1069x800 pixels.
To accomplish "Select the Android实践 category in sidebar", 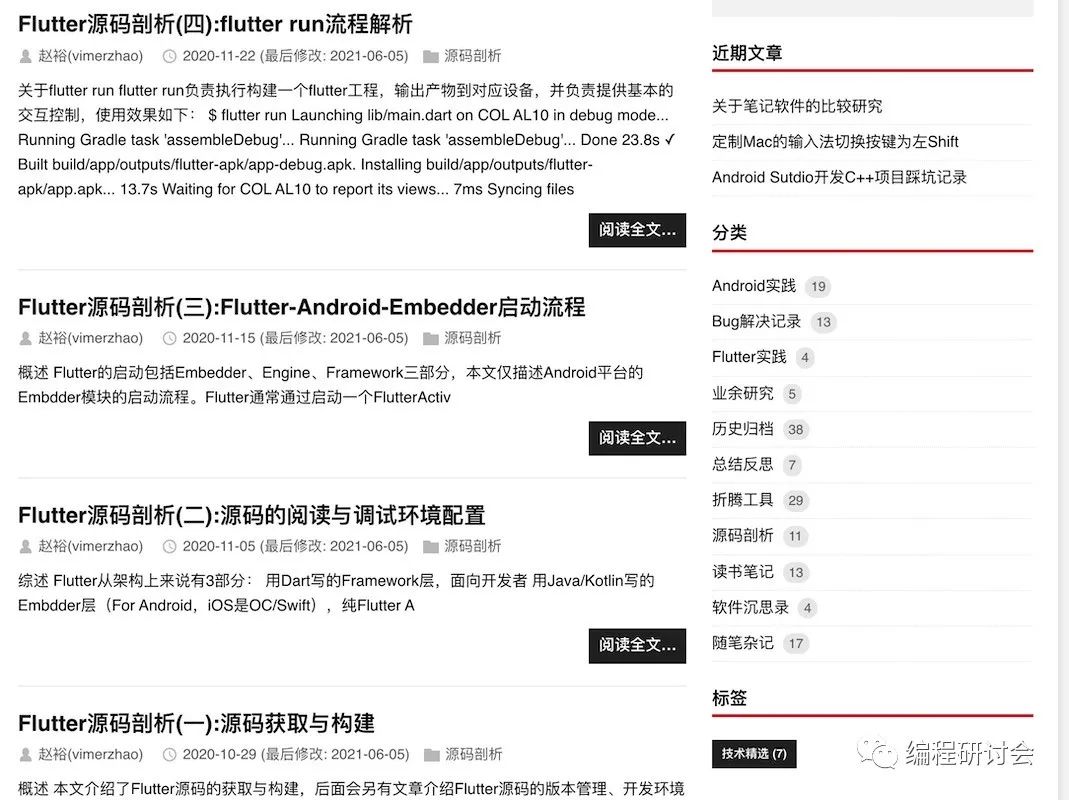I will (x=754, y=286).
